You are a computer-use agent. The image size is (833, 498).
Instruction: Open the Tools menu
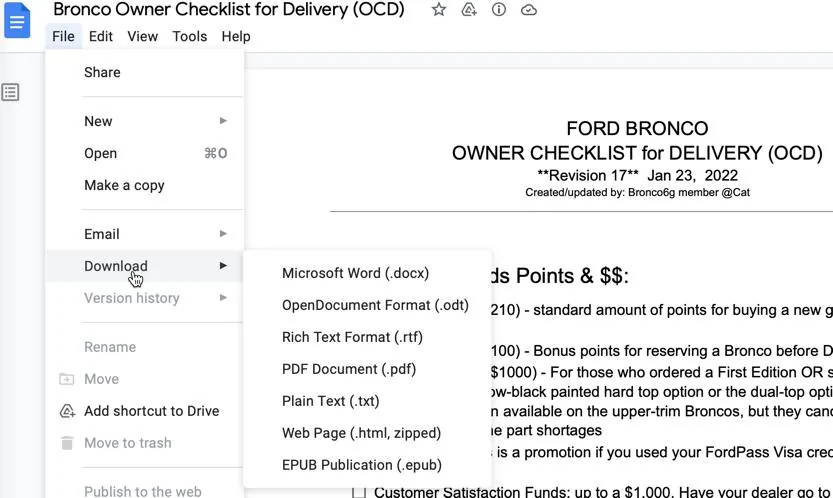pos(190,36)
